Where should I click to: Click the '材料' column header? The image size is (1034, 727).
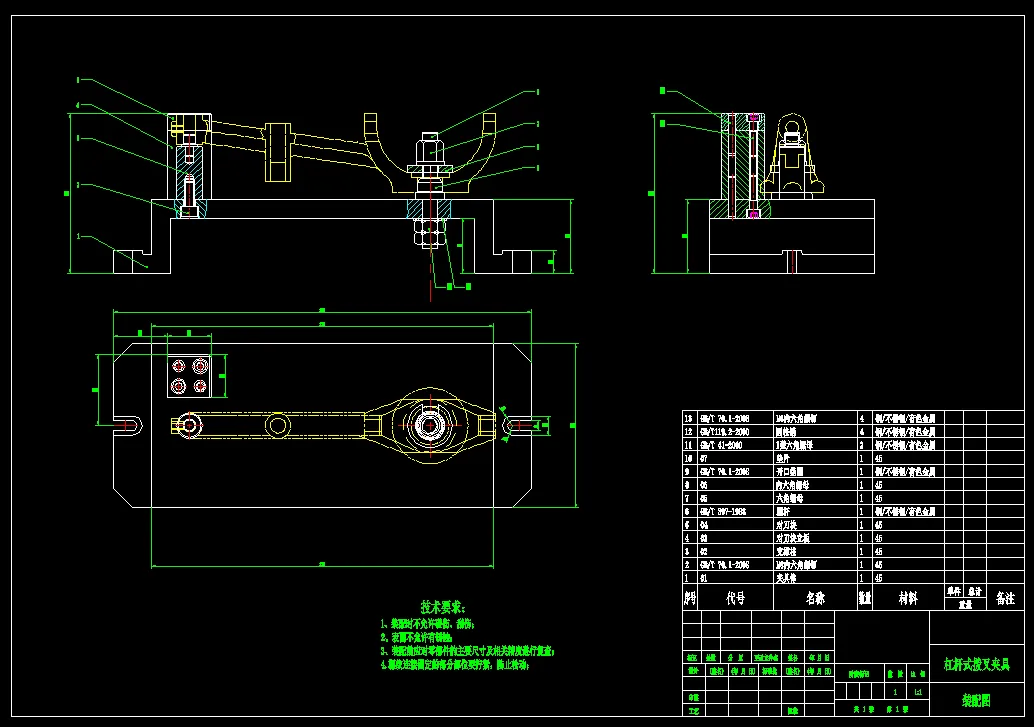(908, 598)
